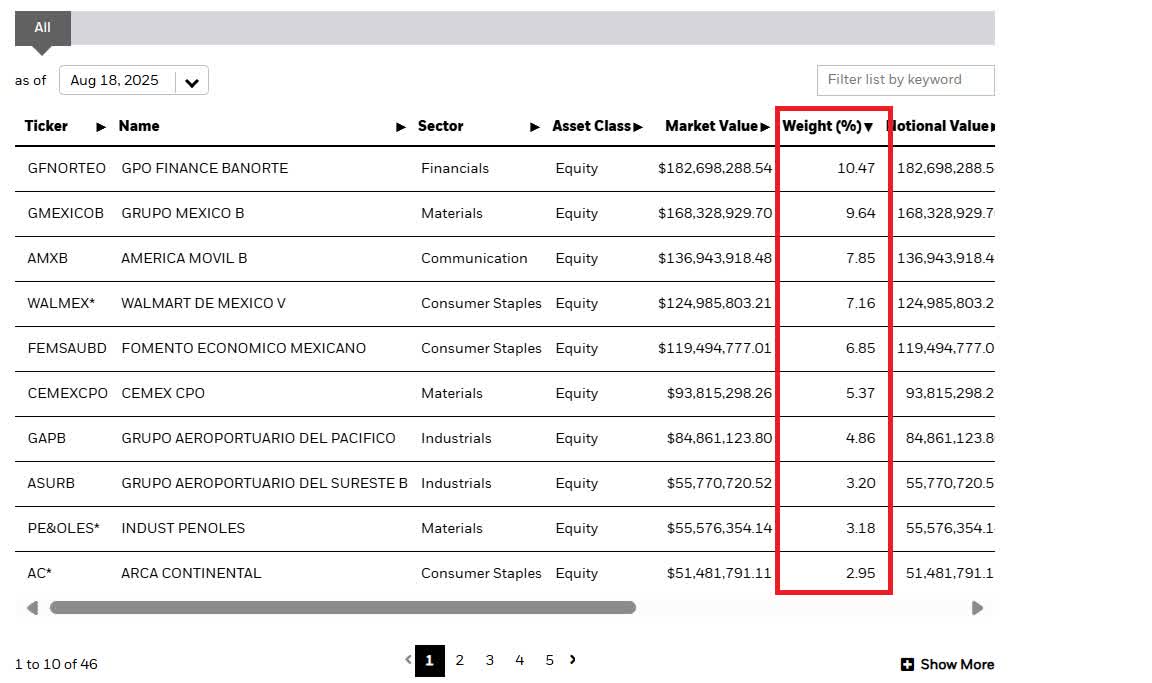Sort by Asset Class column arrow
Viewport: 1152px width, 683px height.
click(x=638, y=127)
